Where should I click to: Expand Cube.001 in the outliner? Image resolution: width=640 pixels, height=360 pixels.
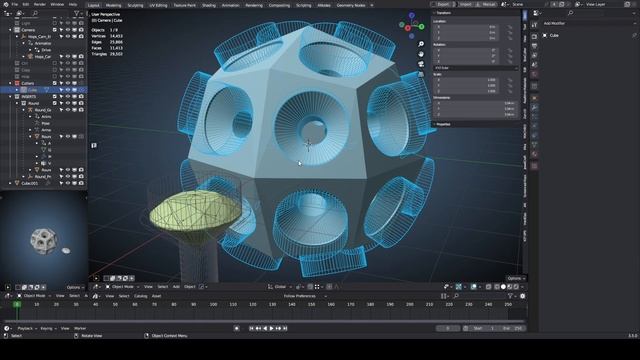tap(10, 183)
